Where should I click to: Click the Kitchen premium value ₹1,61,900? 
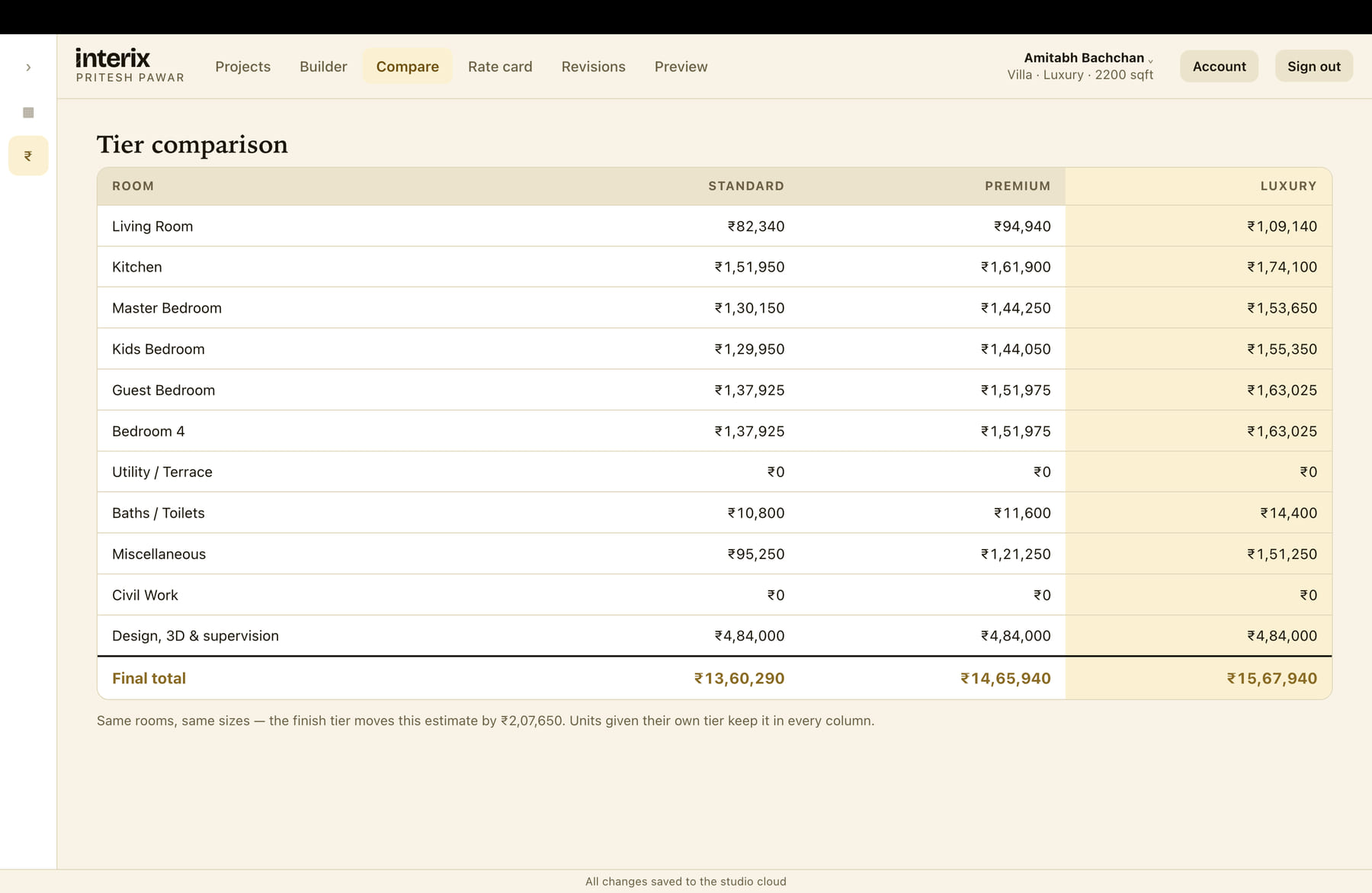[1015, 267]
